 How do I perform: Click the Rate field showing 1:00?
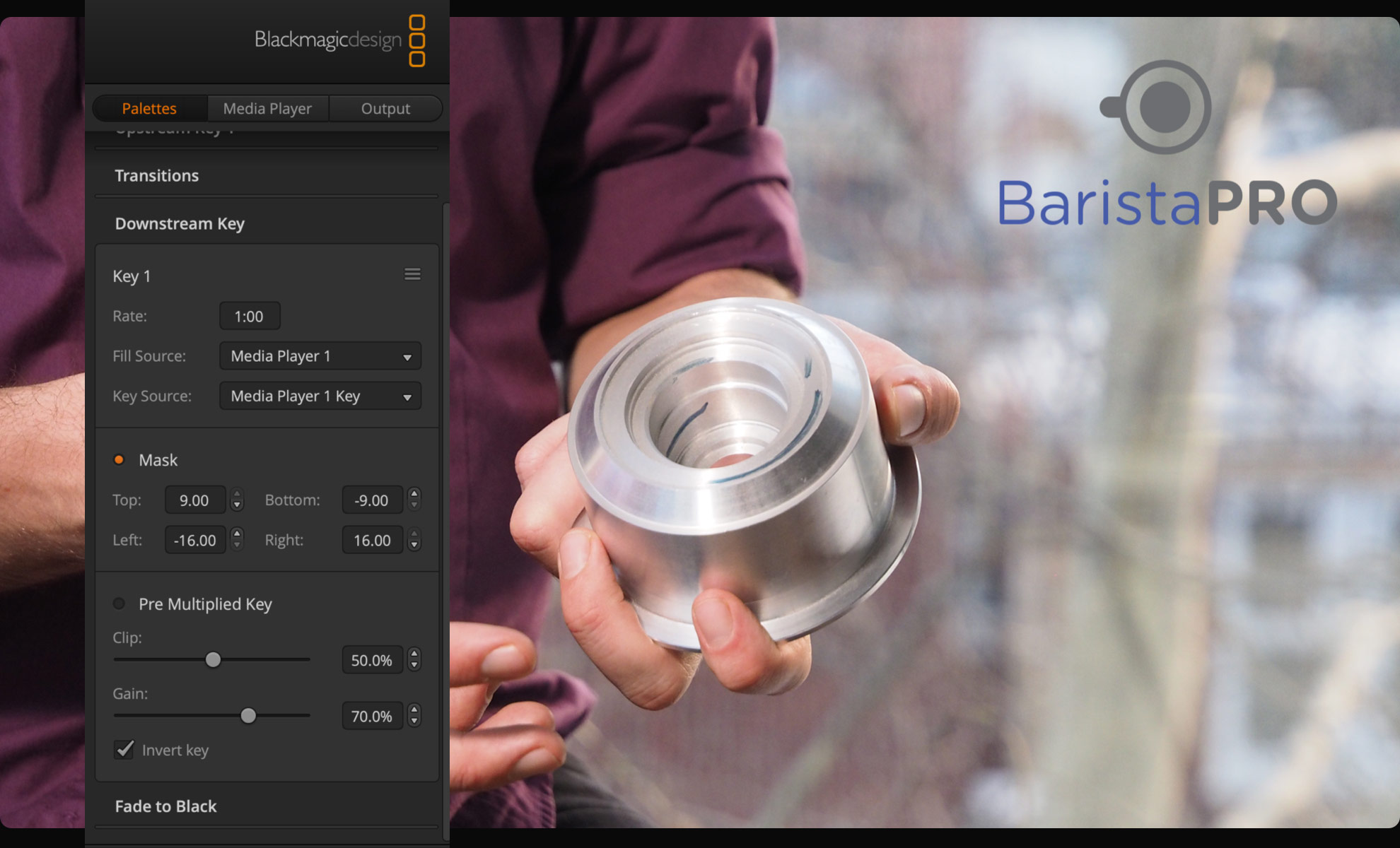point(250,316)
